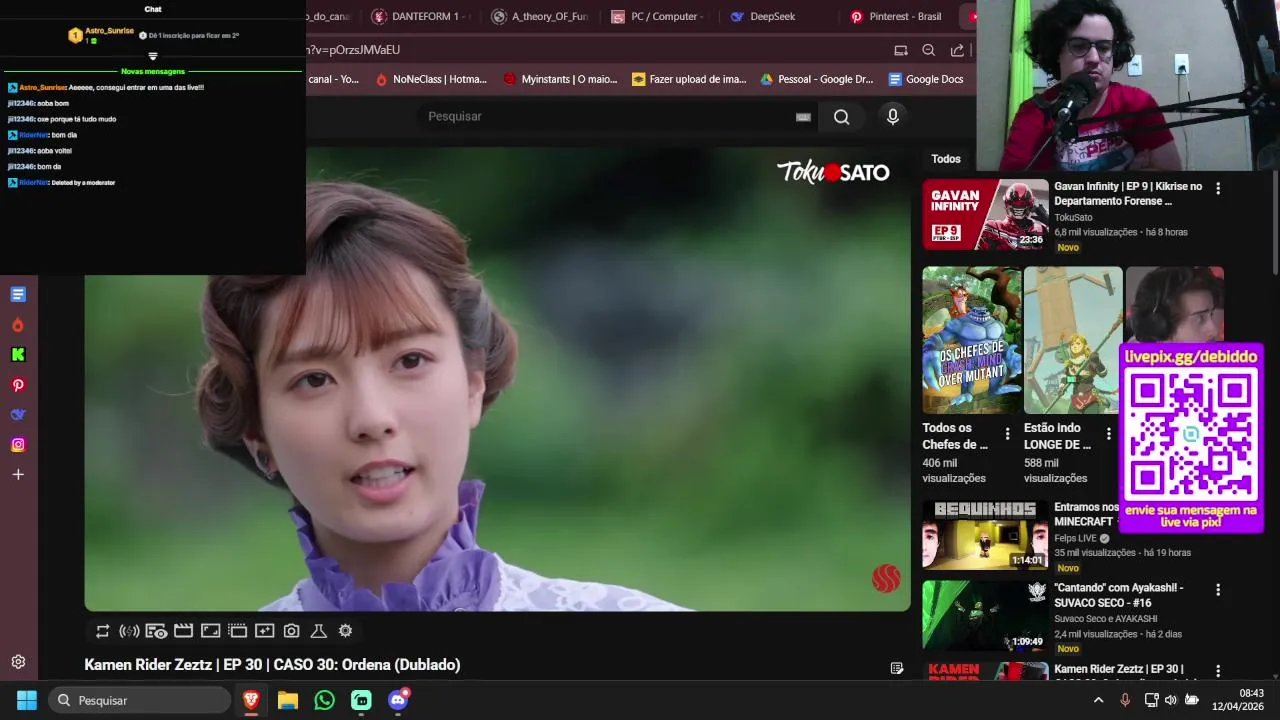The width and height of the screenshot is (1280, 720).
Task: Click the cast/install icon in address bar
Action: tap(901, 50)
